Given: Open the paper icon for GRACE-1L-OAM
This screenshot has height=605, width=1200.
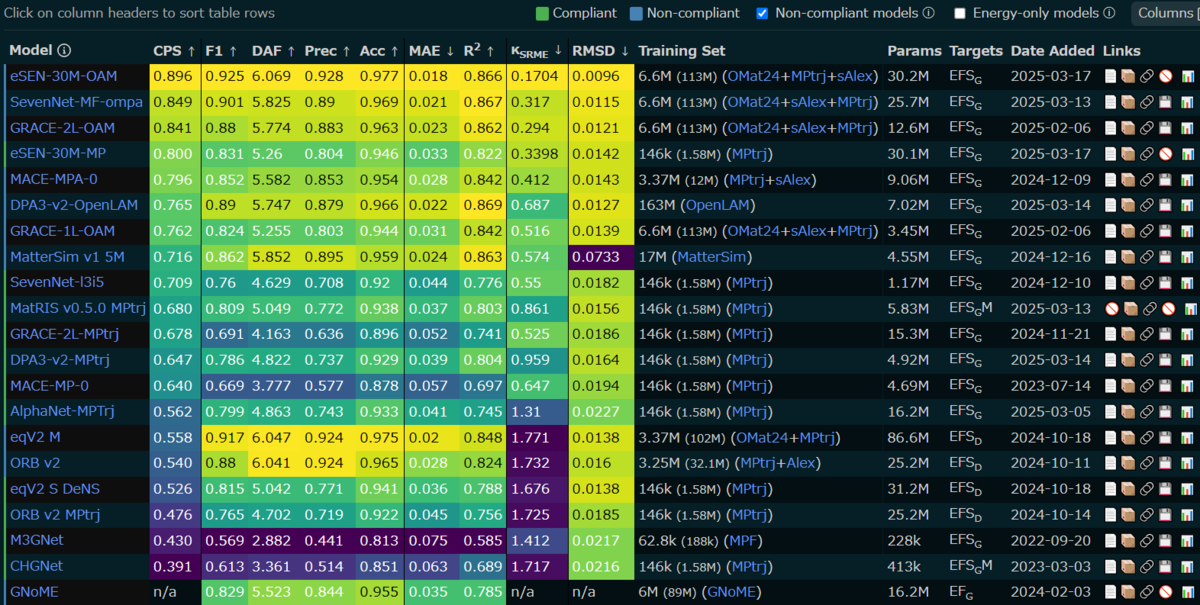Looking at the screenshot, I should [x=1111, y=230].
